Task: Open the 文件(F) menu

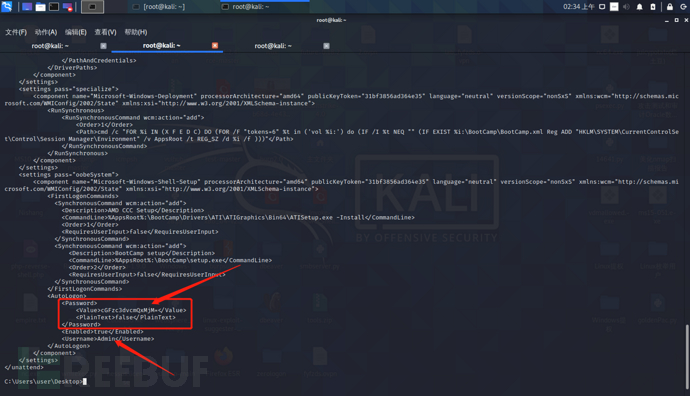Action: (x=16, y=32)
